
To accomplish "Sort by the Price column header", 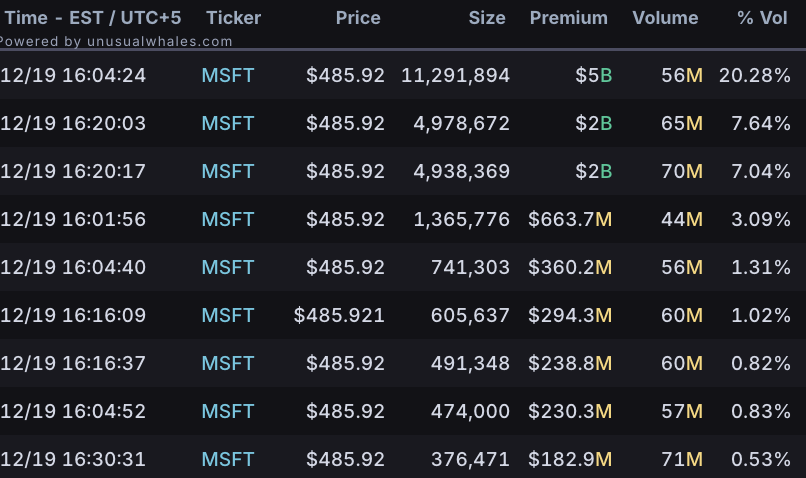I will click(x=358, y=18).
